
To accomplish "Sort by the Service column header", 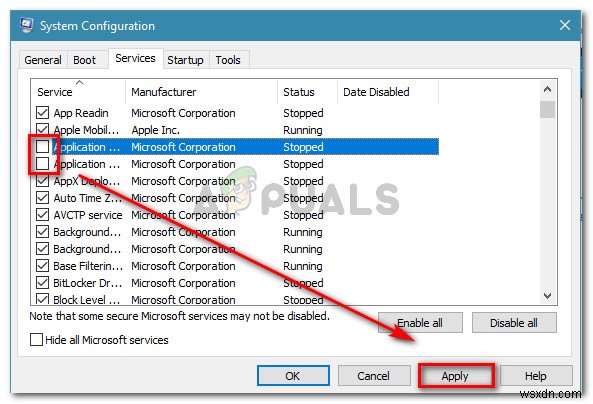I will coord(78,92).
